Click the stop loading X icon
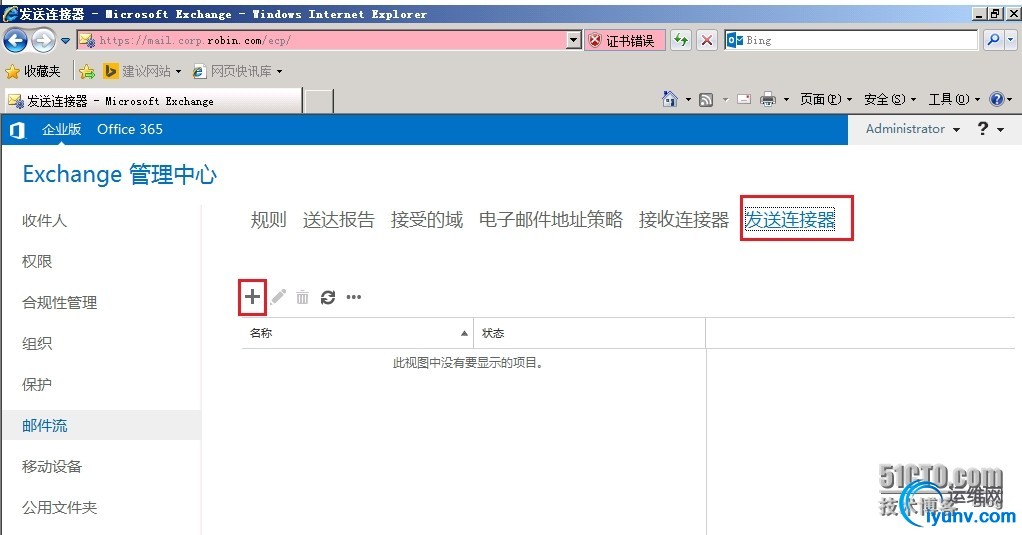 [x=707, y=40]
